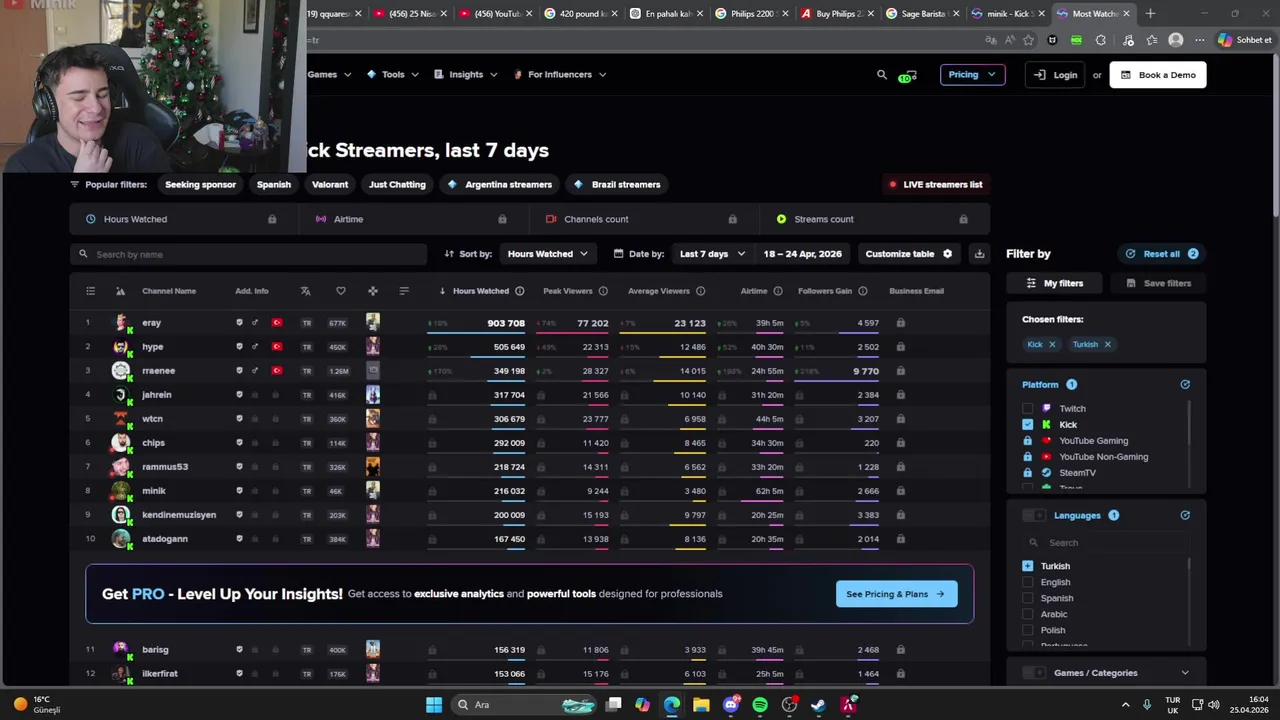Check the Arabic language checkbox

1028,614
